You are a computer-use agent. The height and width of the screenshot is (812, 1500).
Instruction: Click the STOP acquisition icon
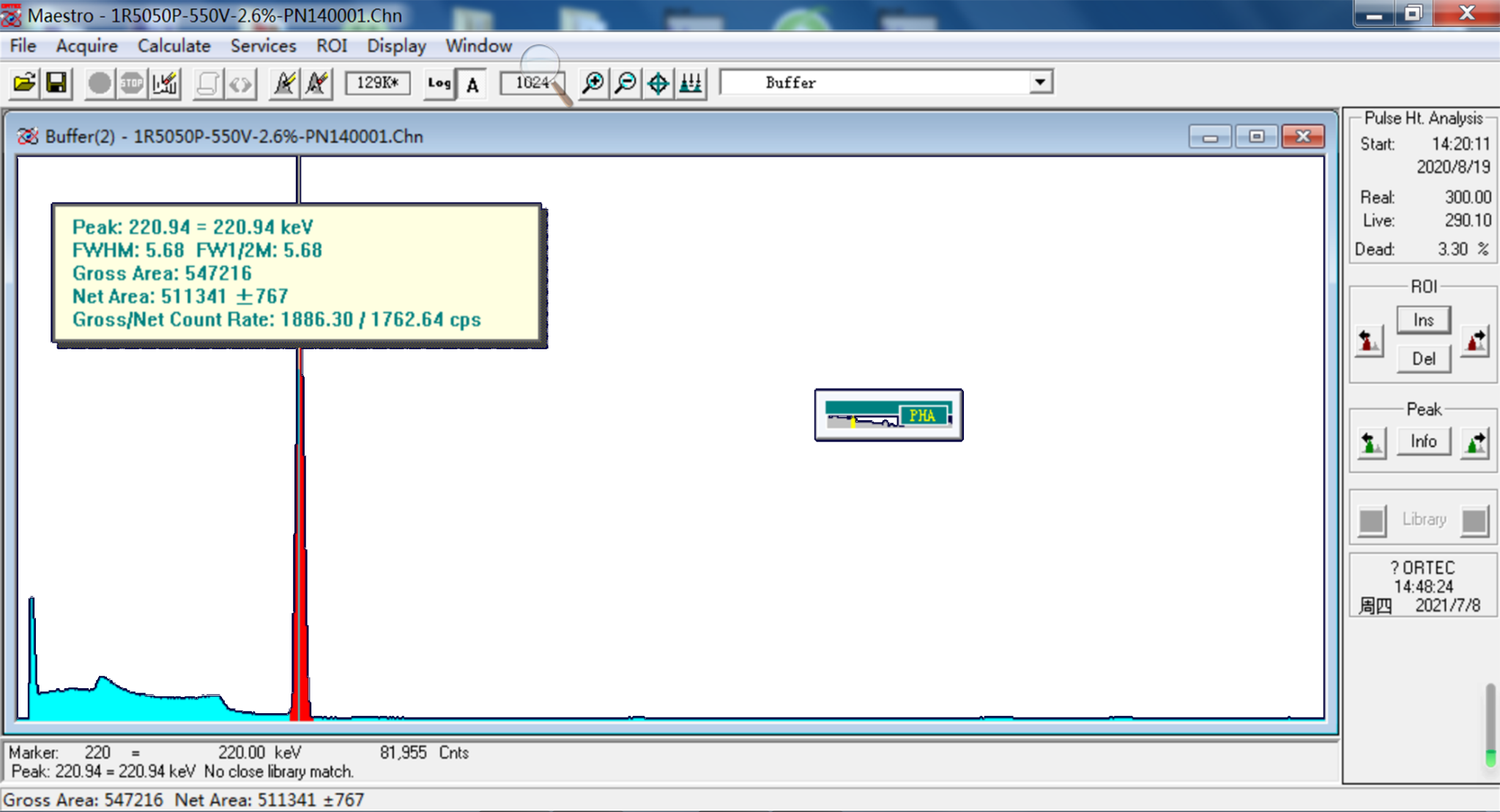pyautogui.click(x=132, y=83)
